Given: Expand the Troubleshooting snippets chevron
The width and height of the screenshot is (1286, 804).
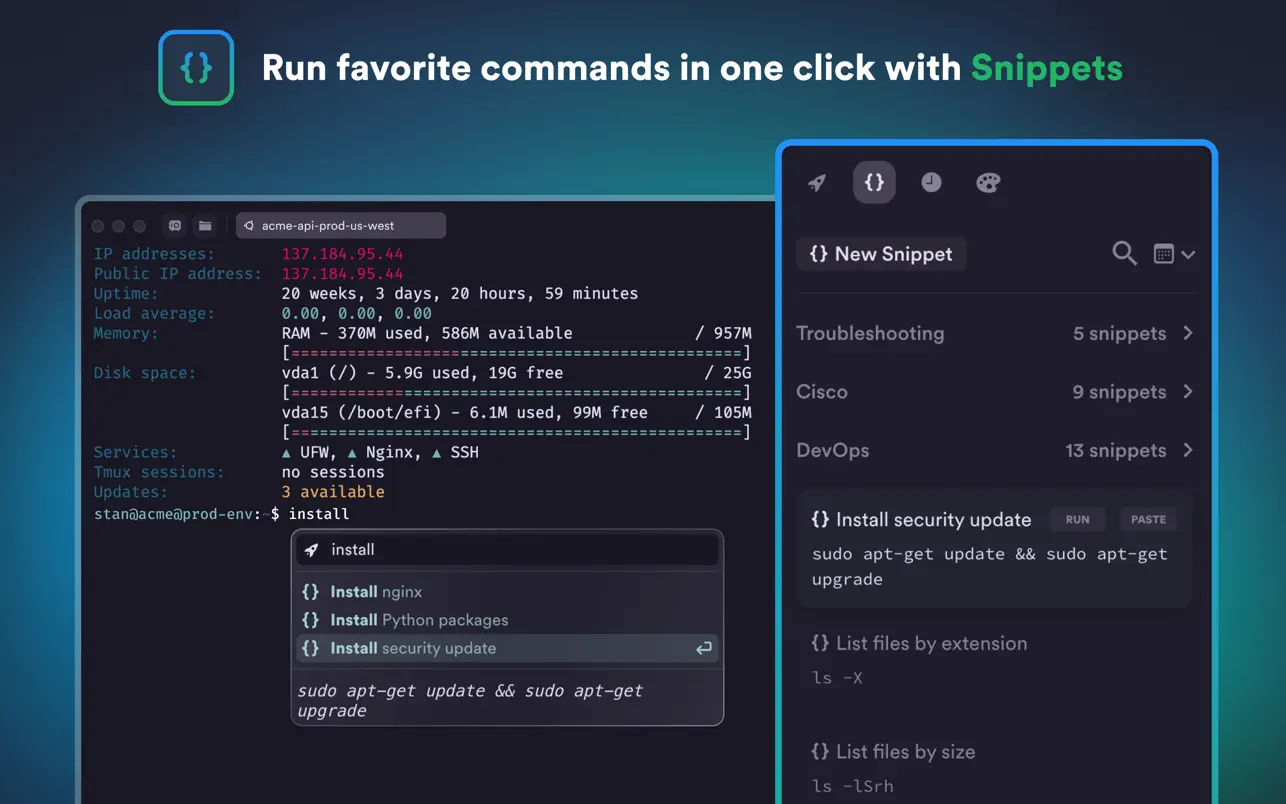Looking at the screenshot, I should [1188, 333].
